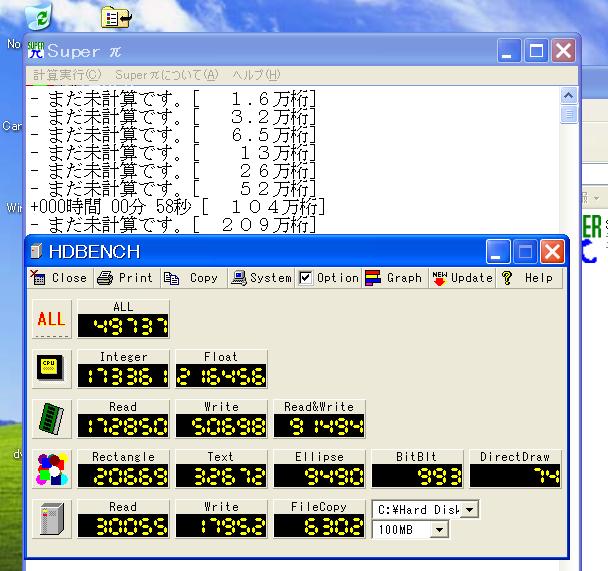Viewport: 608px width, 571px height.
Task: Click the FileCopy score 6302
Action: [x=319, y=525]
